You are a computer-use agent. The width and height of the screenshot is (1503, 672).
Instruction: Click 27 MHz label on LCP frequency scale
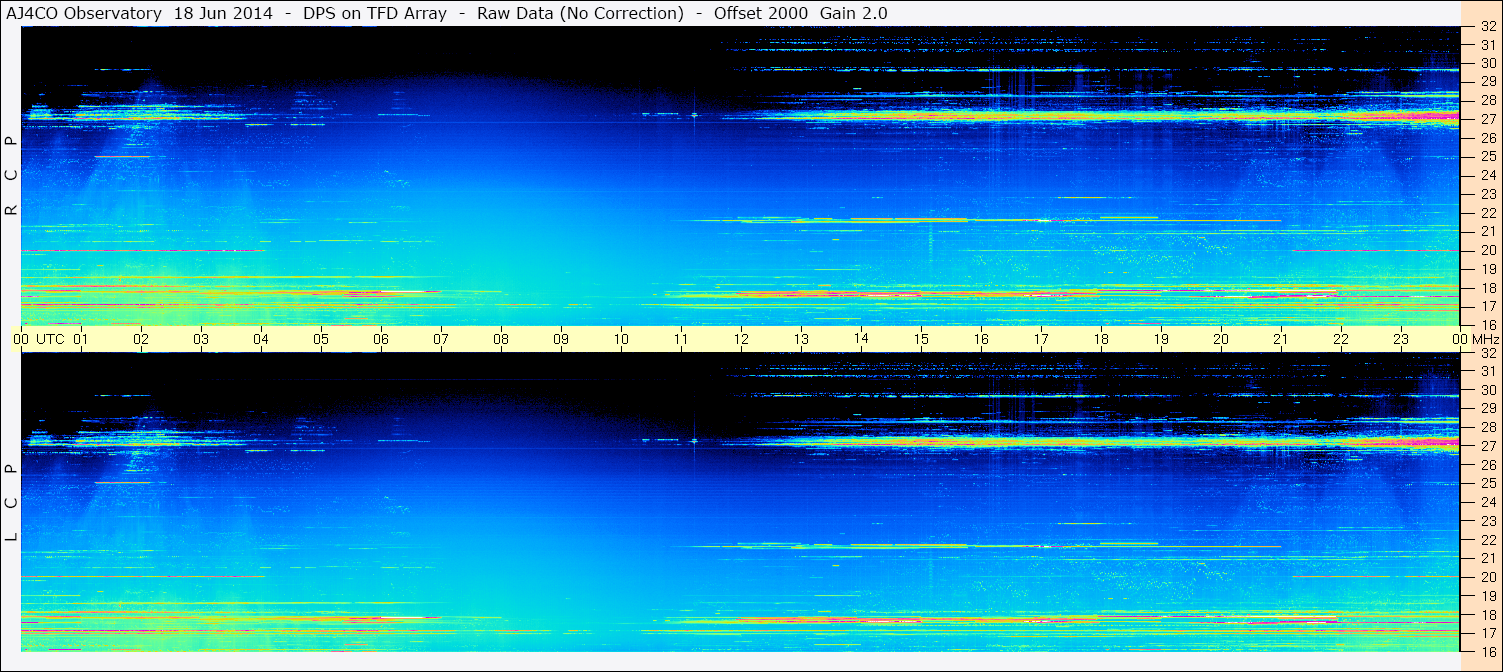pos(1487,446)
